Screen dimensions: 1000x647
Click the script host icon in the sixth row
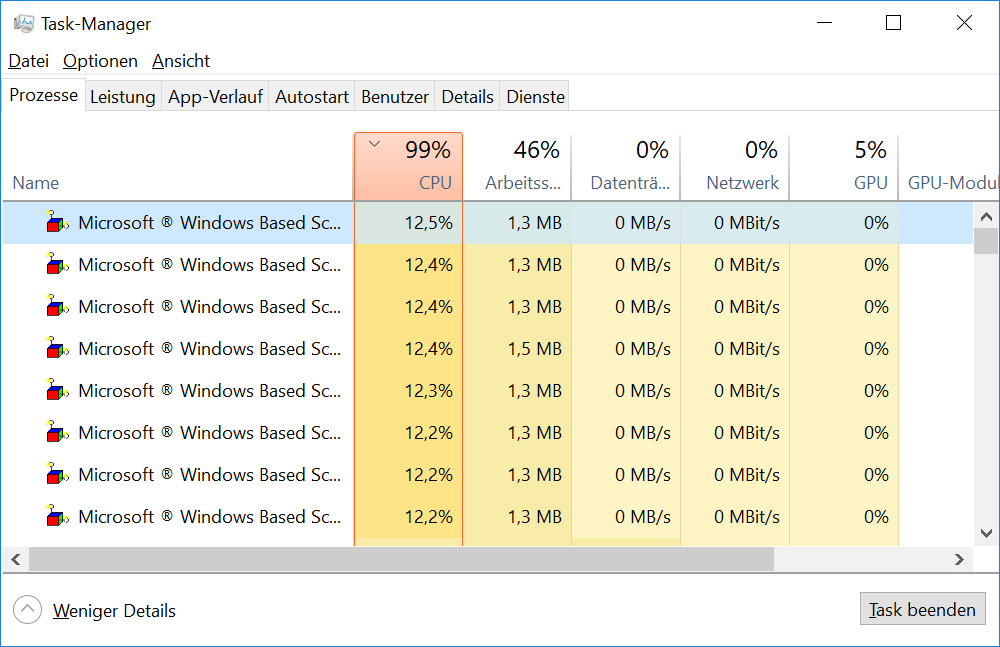pos(58,433)
